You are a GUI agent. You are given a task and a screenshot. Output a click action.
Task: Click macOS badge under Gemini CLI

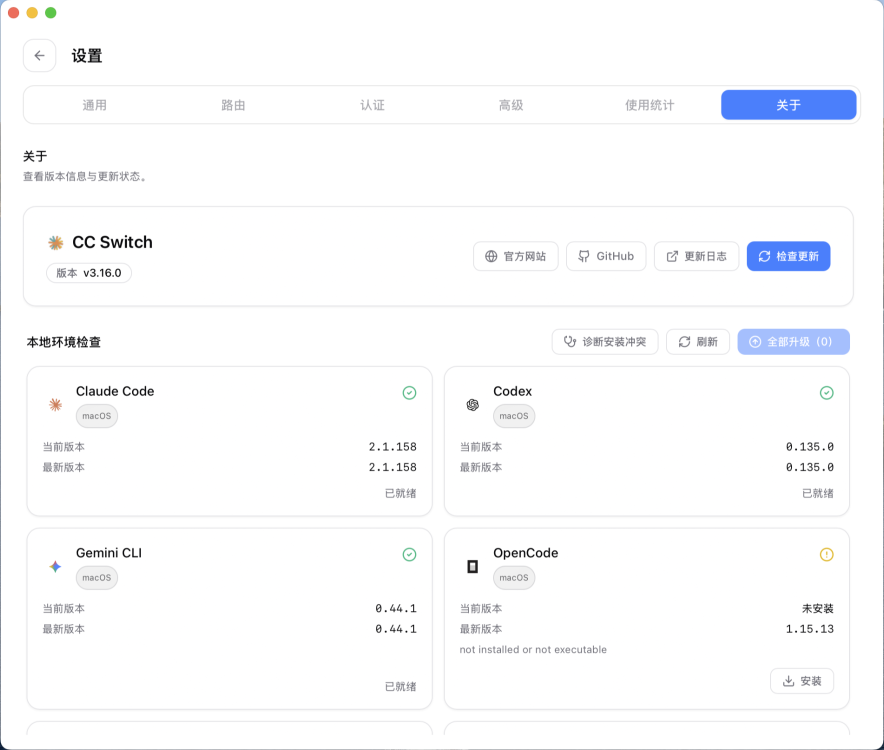[x=97, y=578]
